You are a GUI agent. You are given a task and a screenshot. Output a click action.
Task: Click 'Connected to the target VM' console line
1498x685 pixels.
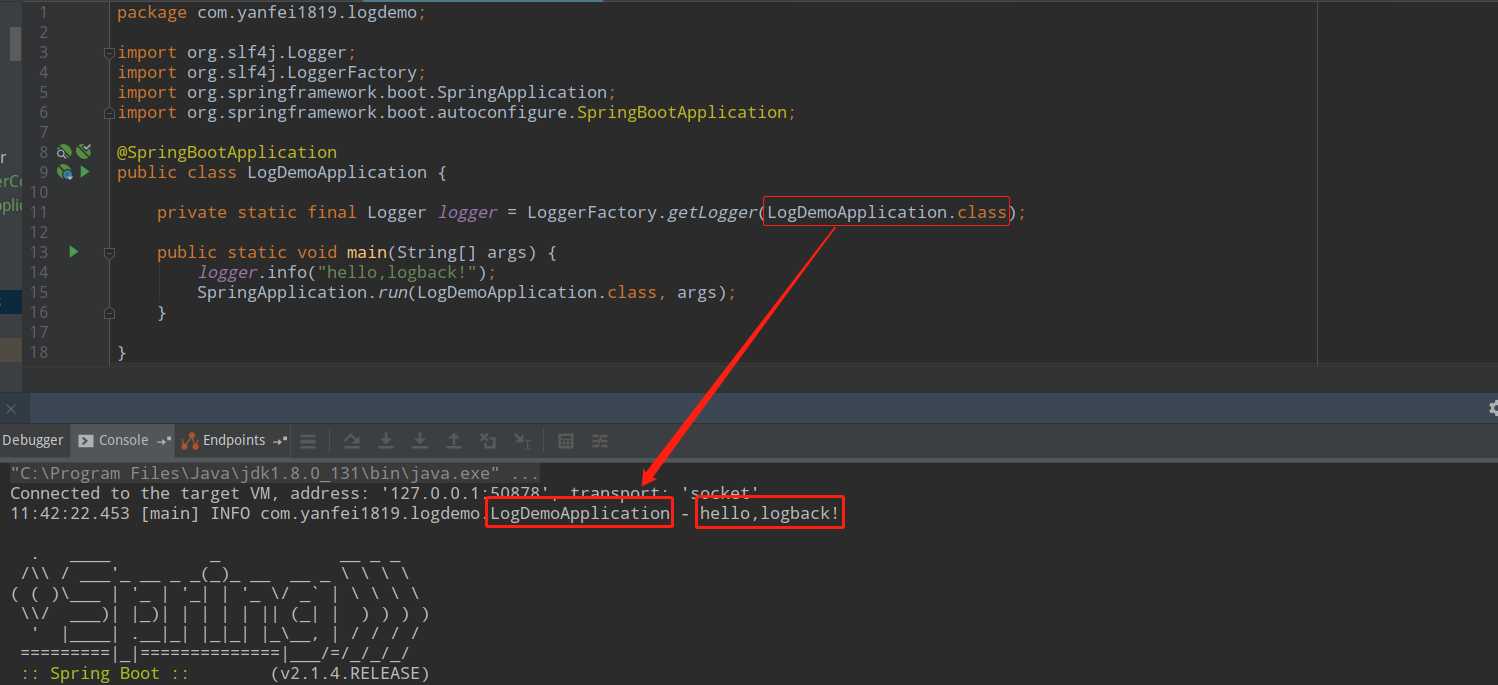[x=384, y=493]
